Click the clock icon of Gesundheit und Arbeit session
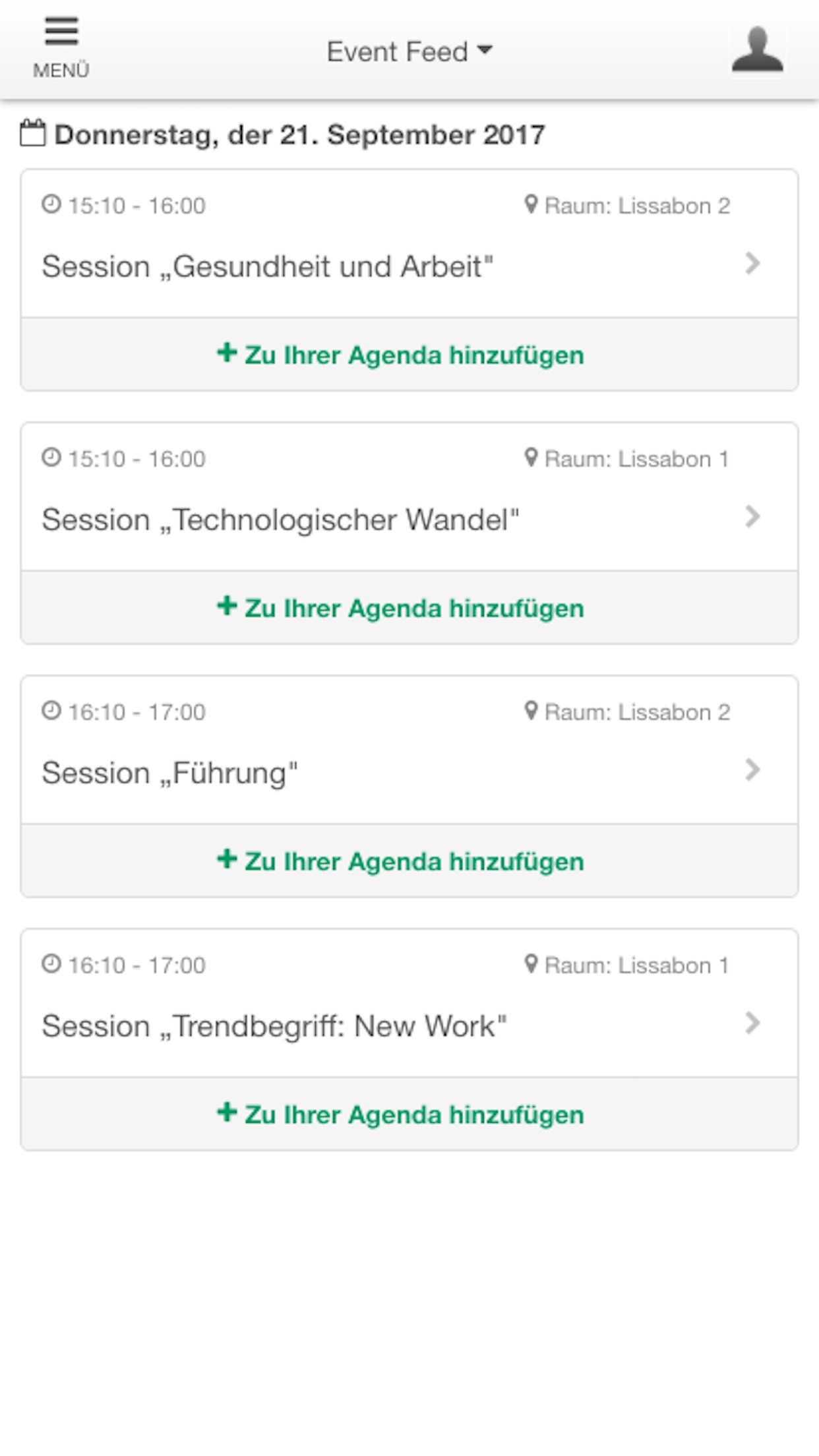819x1456 pixels. pyautogui.click(x=51, y=204)
